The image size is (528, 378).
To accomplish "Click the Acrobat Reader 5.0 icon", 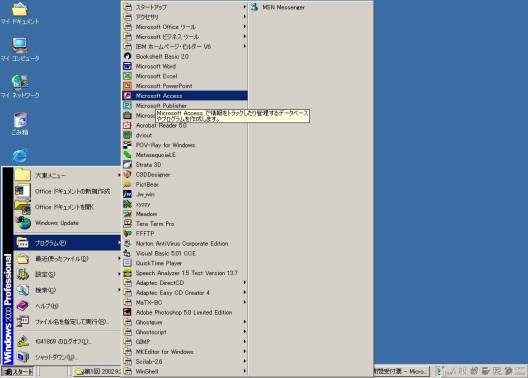I will click(127, 125).
